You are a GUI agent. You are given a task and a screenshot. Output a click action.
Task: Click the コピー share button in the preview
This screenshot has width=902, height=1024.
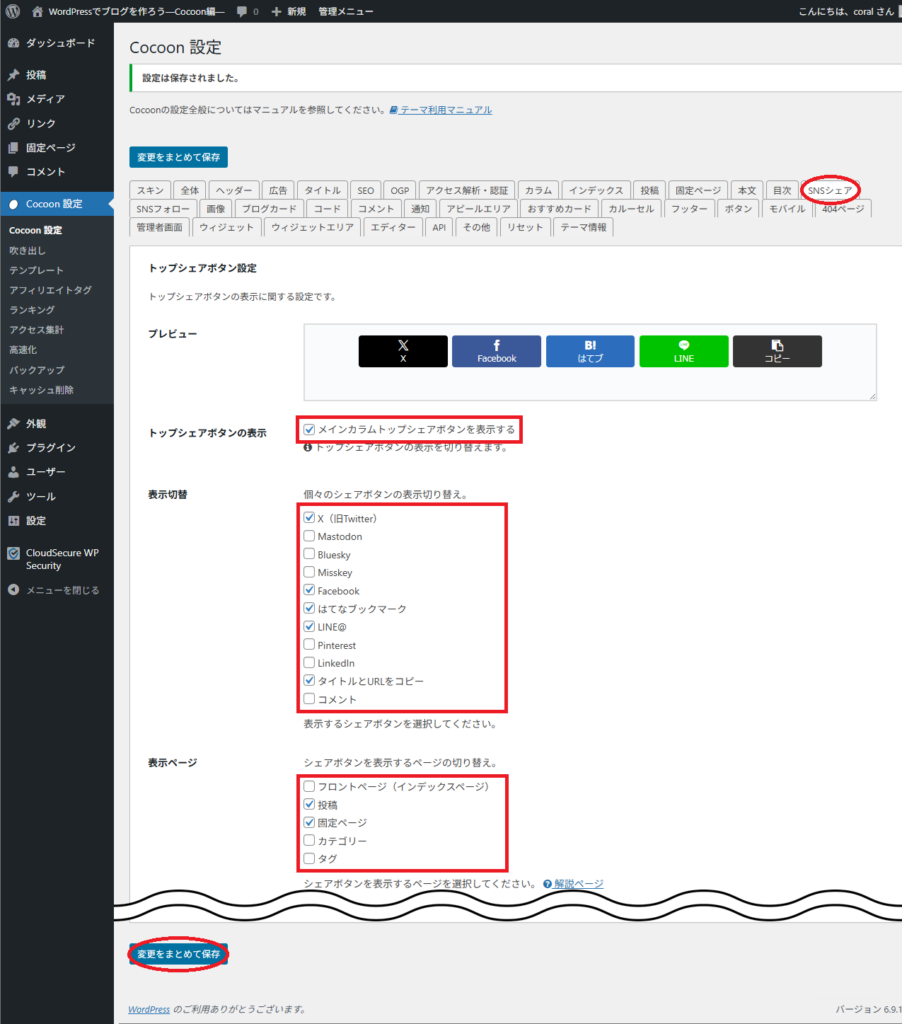(777, 351)
